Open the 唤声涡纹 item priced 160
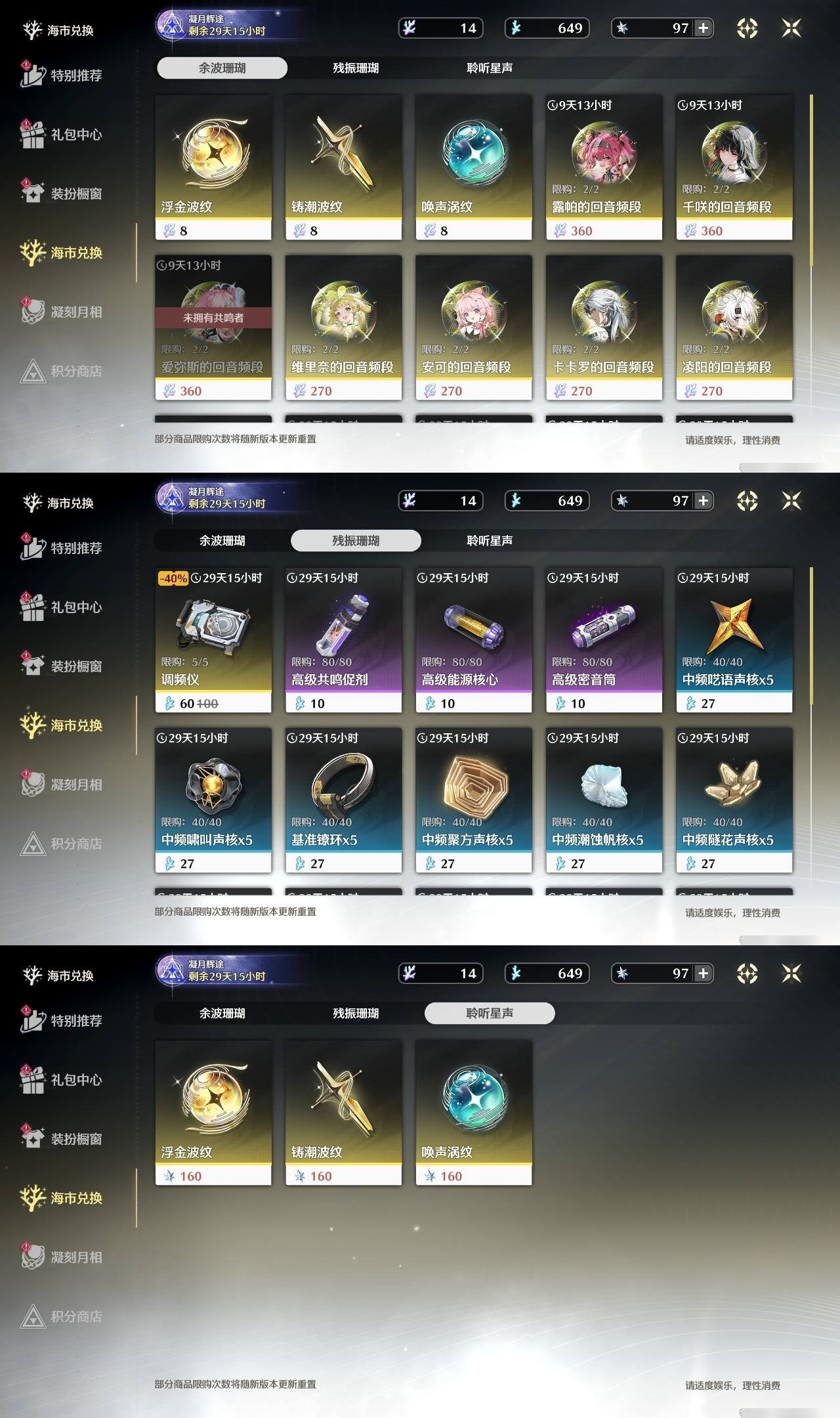This screenshot has width=840, height=1418. [x=473, y=1113]
